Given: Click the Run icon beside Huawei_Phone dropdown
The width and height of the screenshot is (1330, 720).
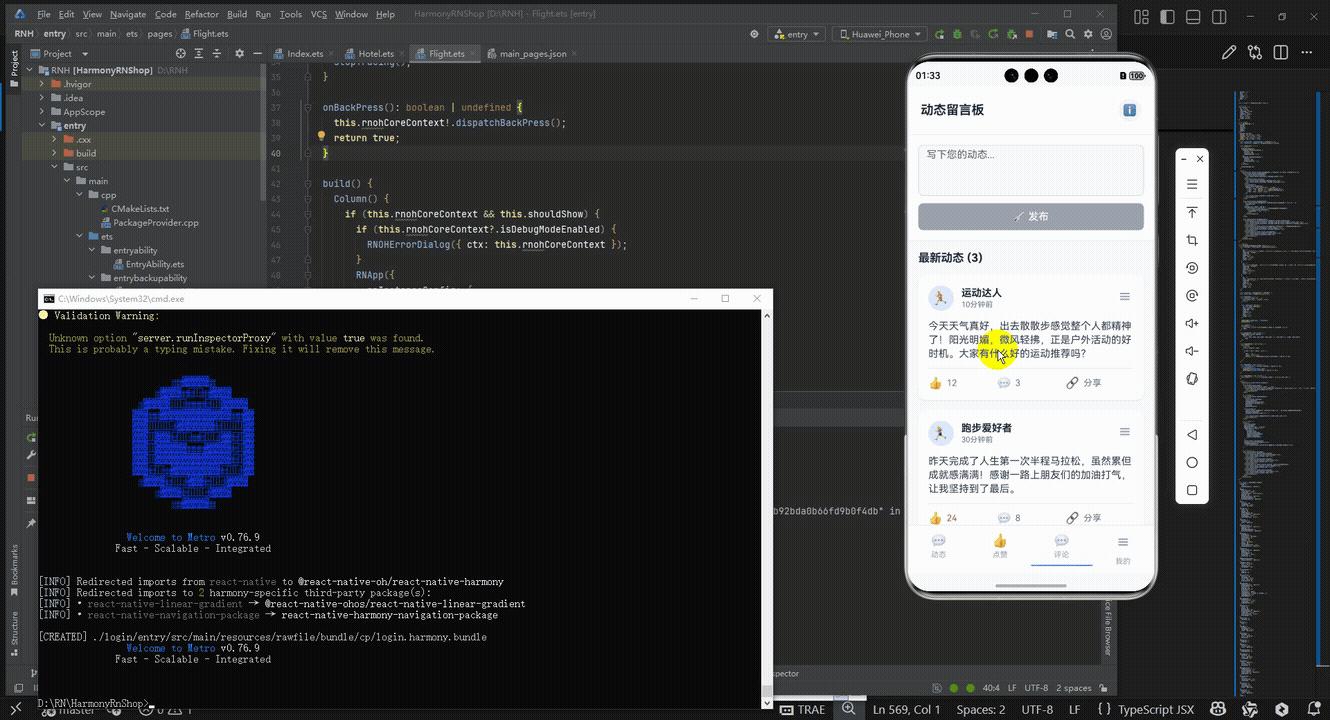Looking at the screenshot, I should [939, 34].
